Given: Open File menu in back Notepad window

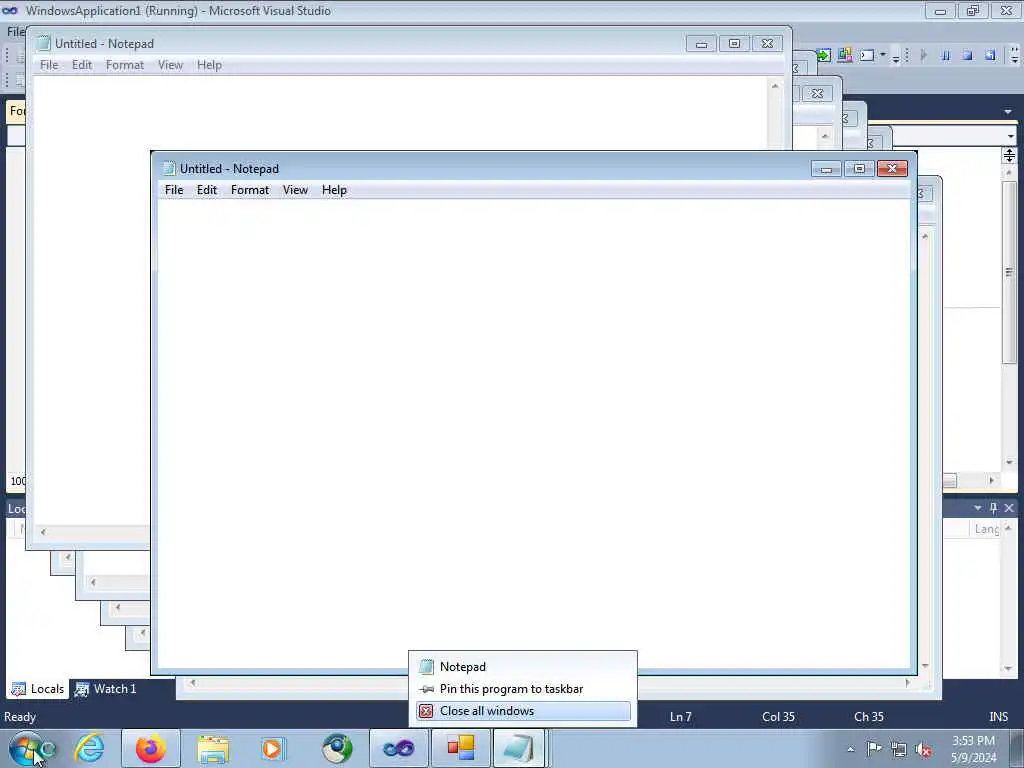Looking at the screenshot, I should 49,65.
